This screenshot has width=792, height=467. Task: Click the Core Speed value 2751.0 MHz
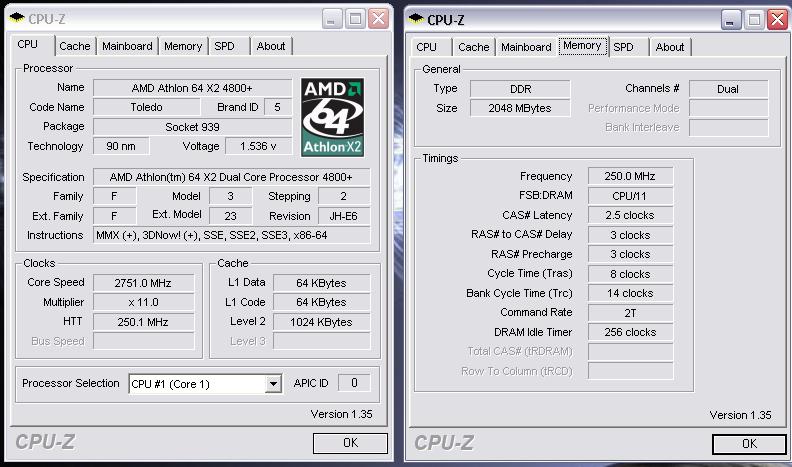coord(143,283)
